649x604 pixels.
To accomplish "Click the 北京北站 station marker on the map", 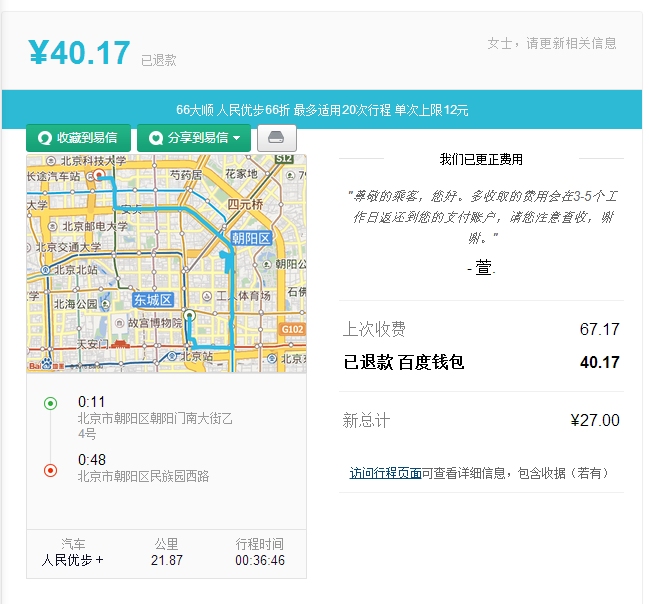I will click(46, 270).
